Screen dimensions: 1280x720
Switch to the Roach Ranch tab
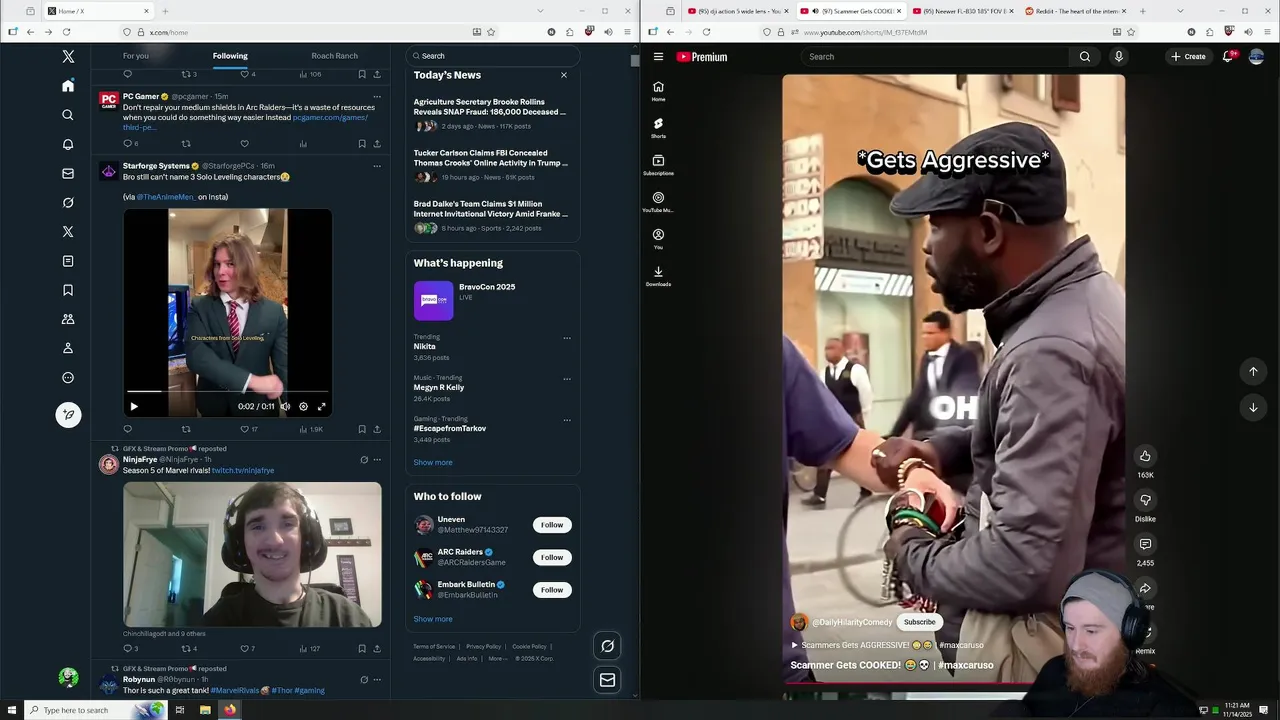334,56
